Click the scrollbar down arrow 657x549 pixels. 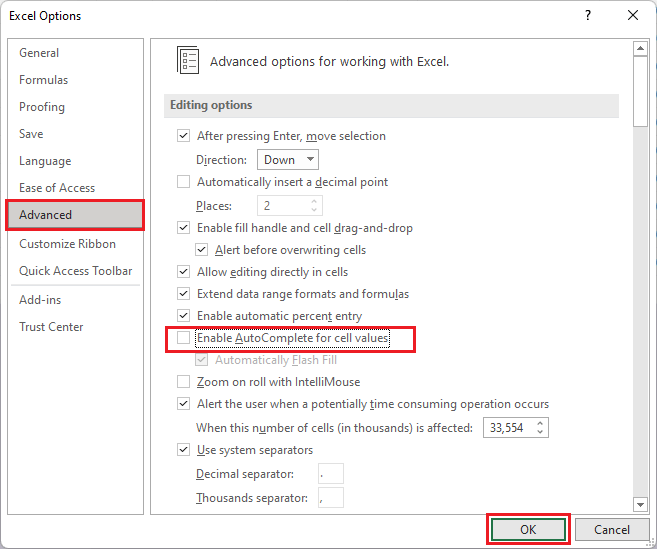pos(640,505)
